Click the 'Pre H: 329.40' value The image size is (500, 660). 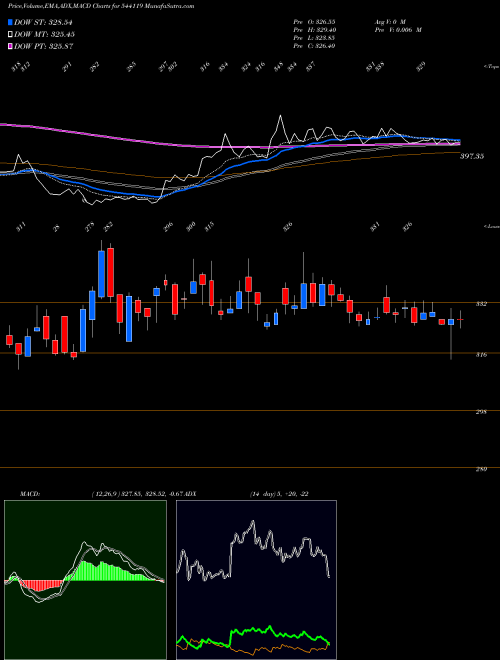coord(314,30)
